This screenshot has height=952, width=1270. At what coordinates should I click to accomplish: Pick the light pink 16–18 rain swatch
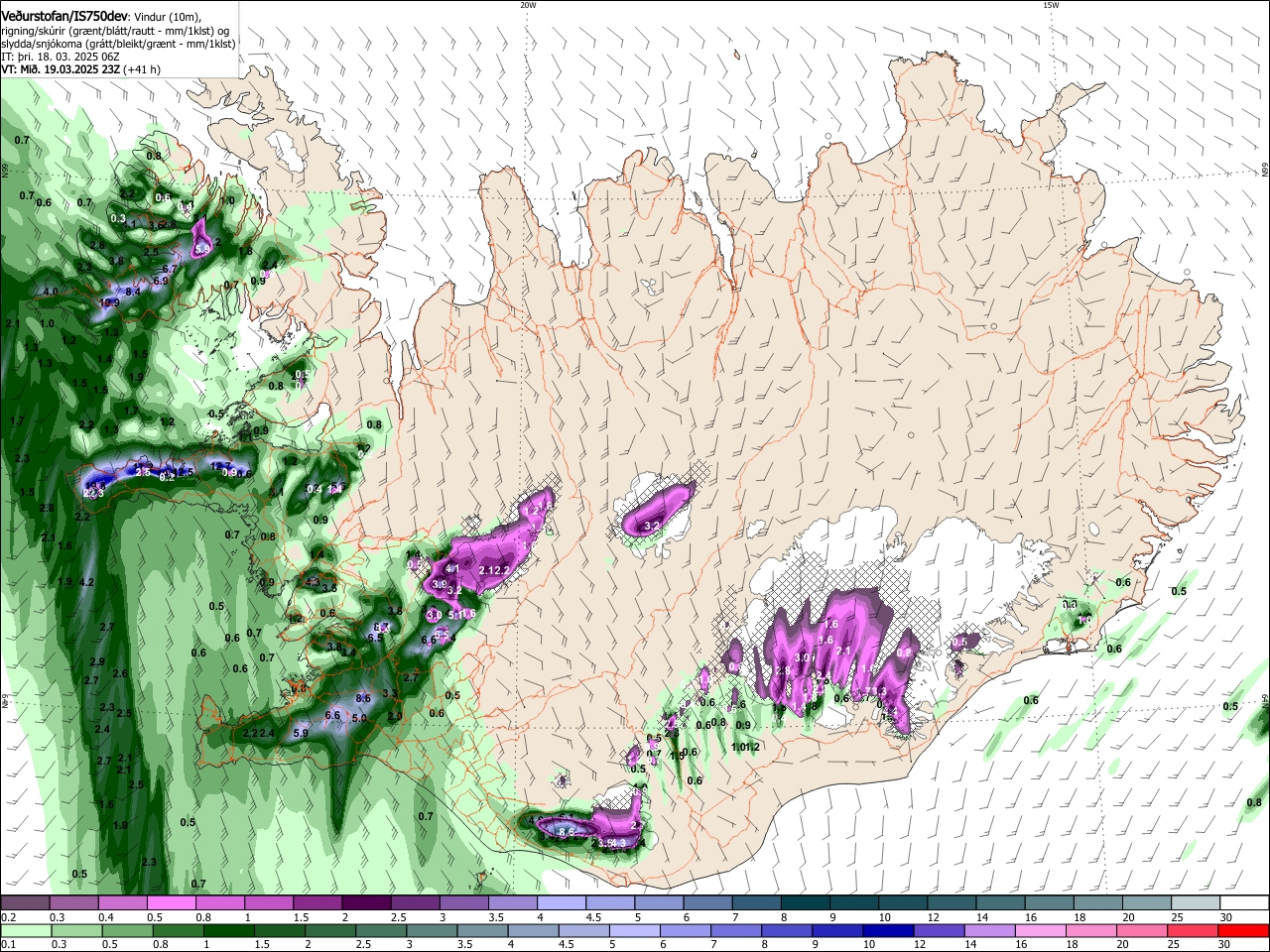[x=1042, y=931]
